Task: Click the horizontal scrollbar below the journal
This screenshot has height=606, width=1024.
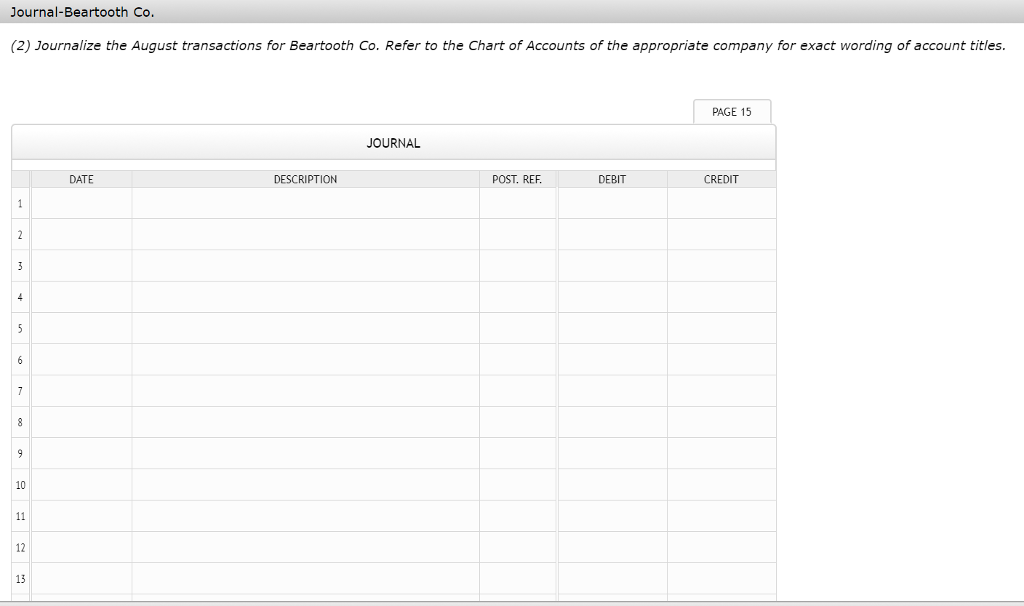Action: click(393, 601)
